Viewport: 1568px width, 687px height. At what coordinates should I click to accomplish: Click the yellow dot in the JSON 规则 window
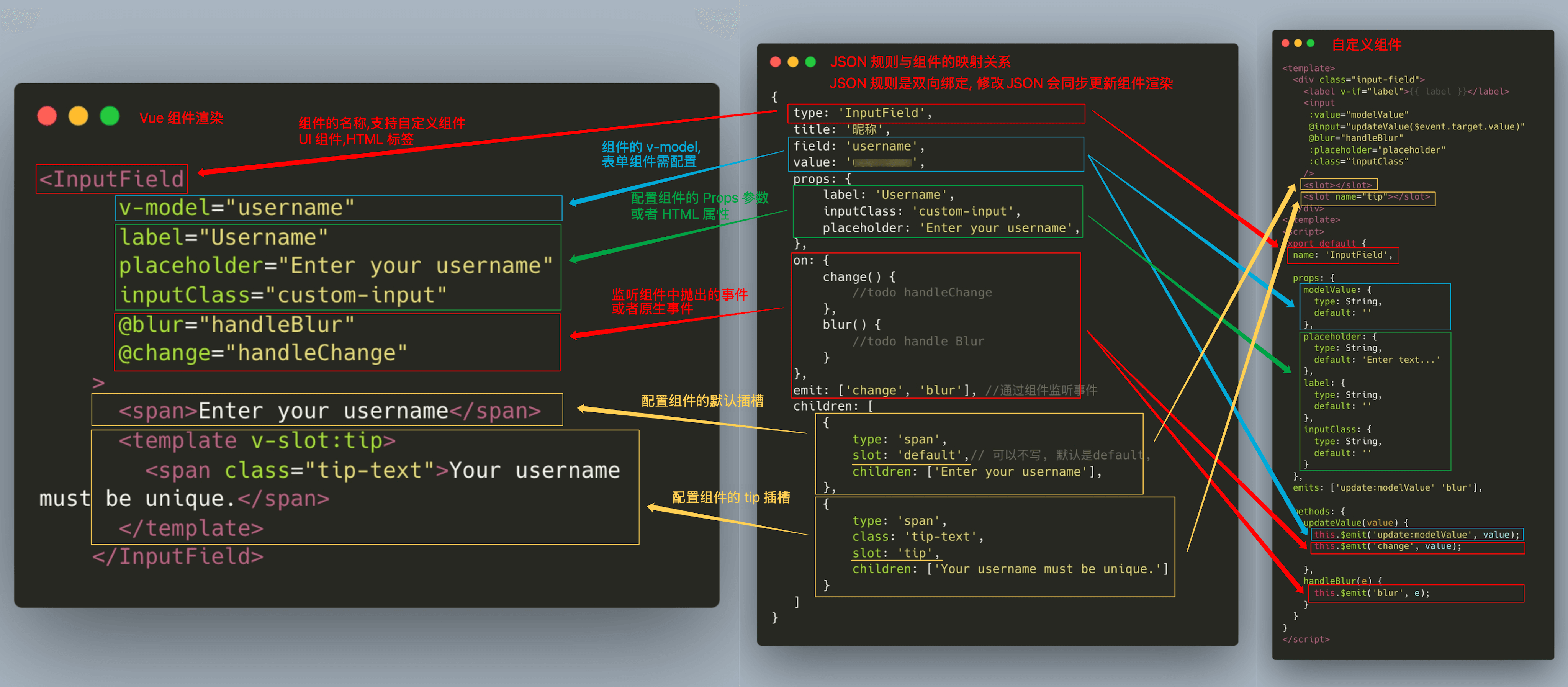coord(792,62)
